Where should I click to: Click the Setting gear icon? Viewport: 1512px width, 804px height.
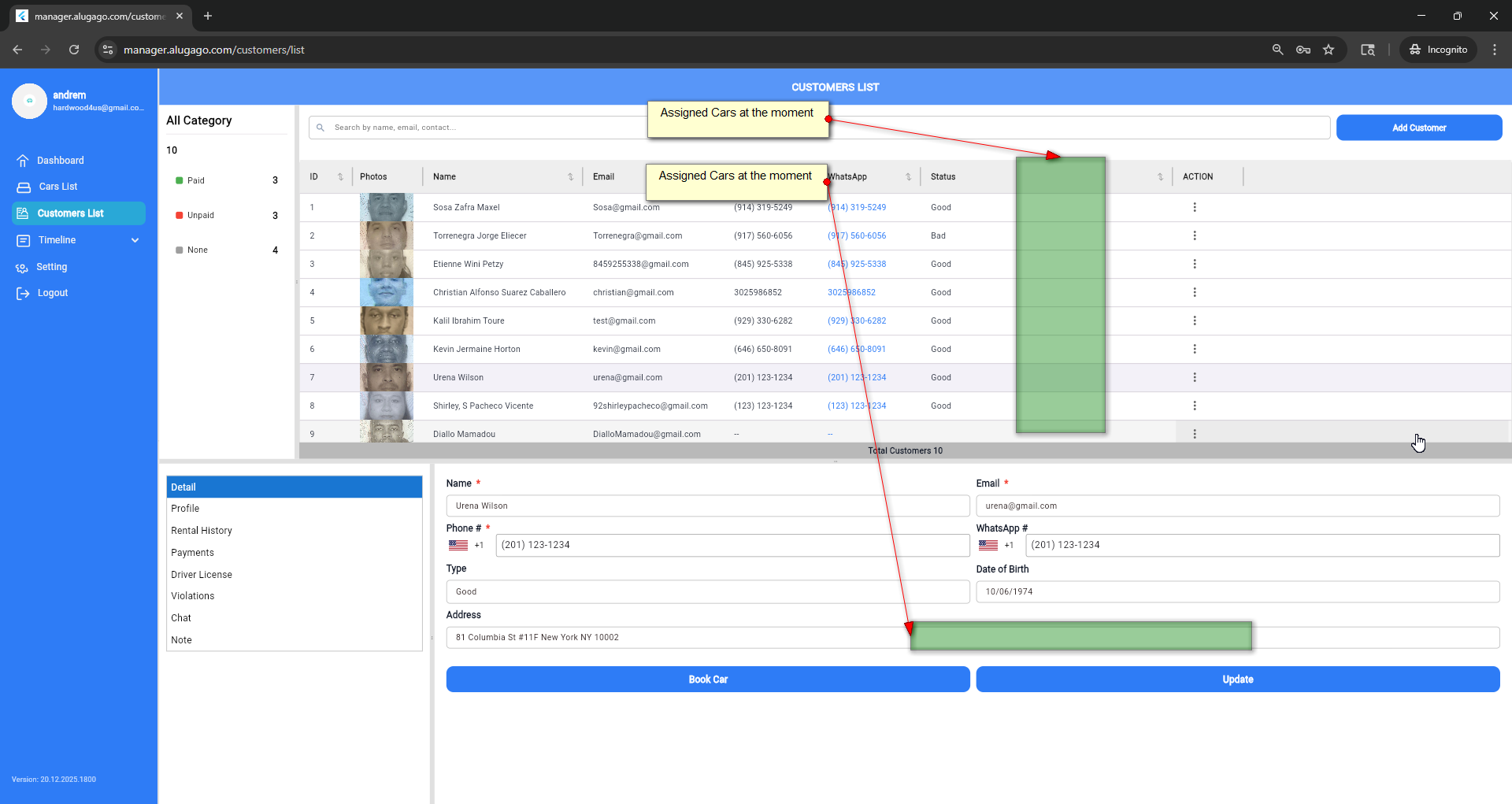tap(22, 268)
